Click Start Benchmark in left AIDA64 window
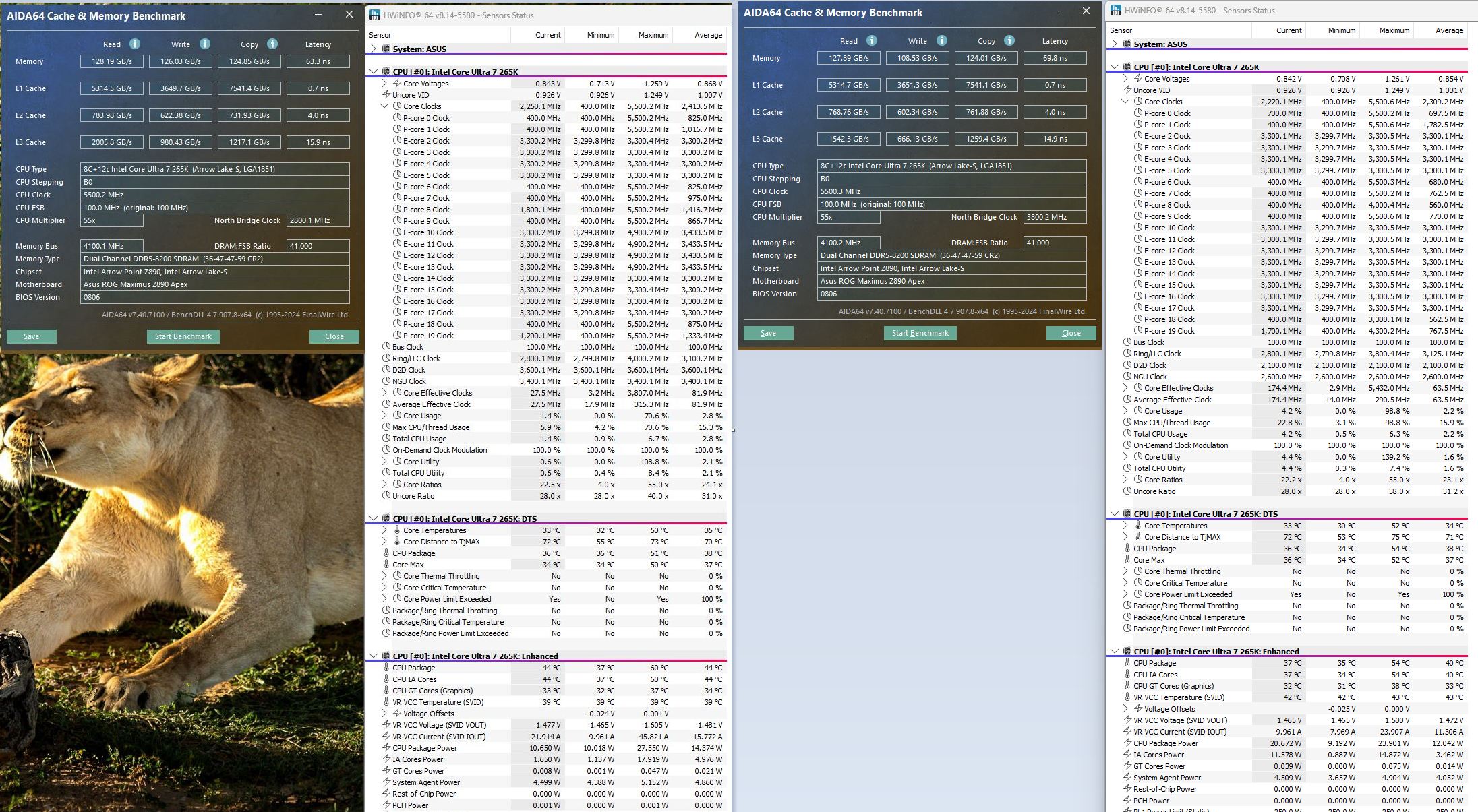This screenshot has width=1478, height=812. [183, 336]
